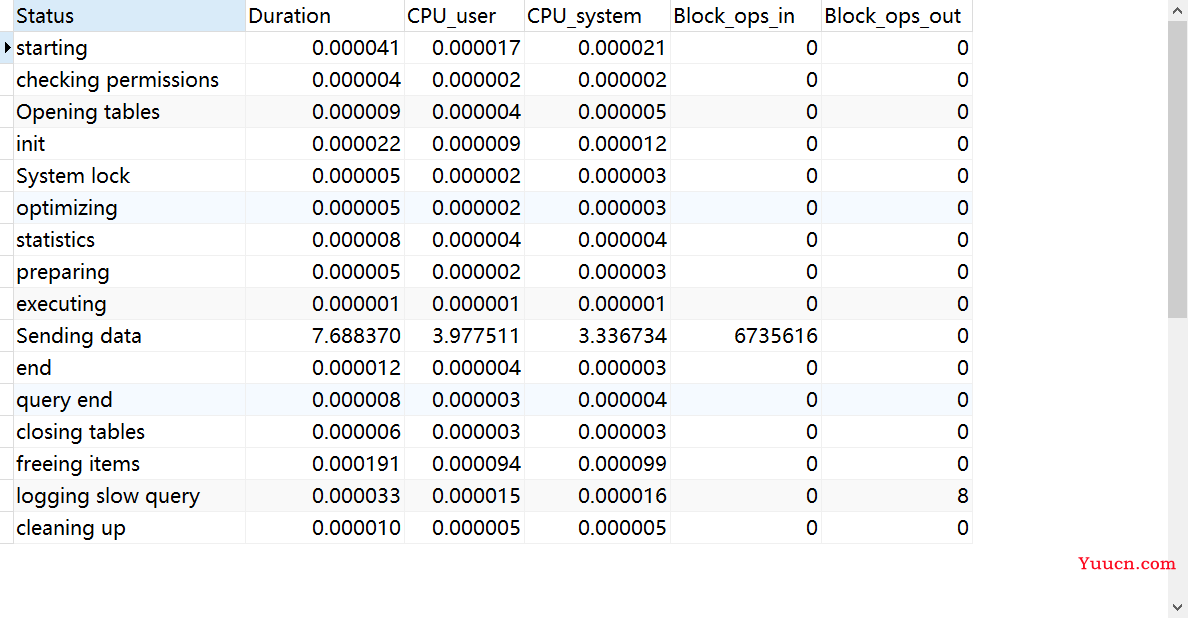
Task: Select the 'starting' status cell
Action: click(x=130, y=48)
